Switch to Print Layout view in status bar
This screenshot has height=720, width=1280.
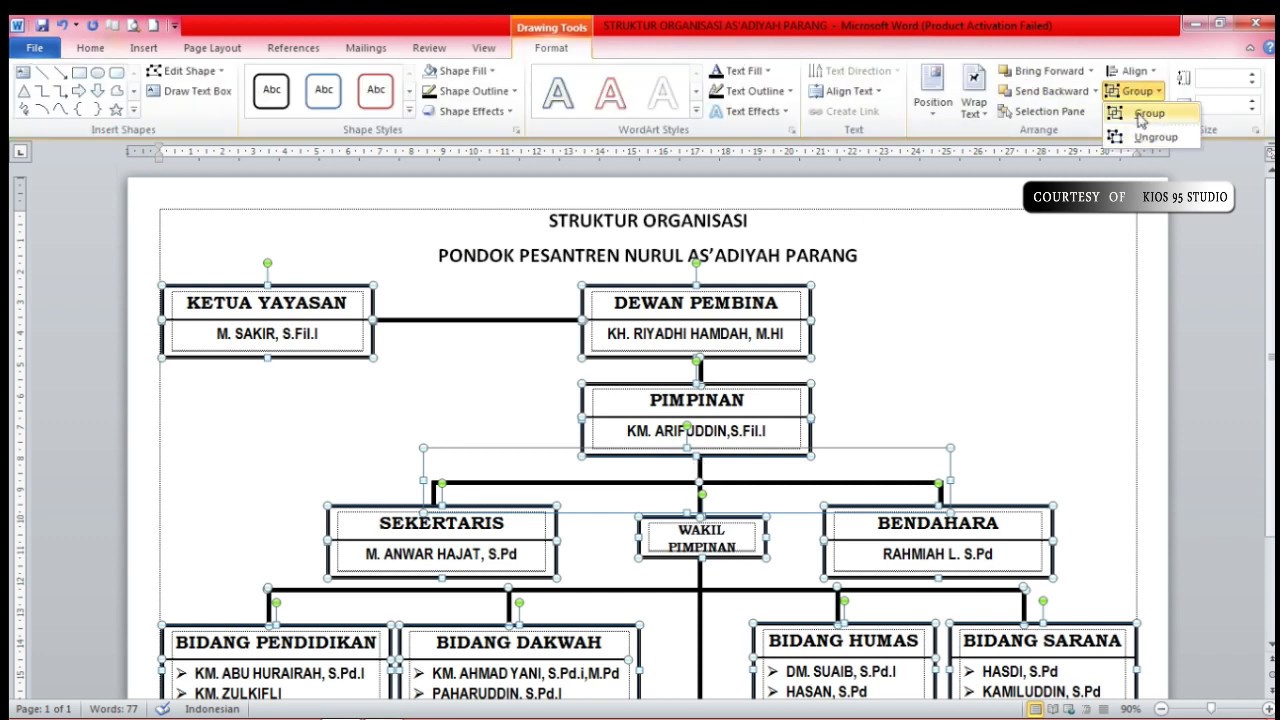pyautogui.click(x=1035, y=709)
